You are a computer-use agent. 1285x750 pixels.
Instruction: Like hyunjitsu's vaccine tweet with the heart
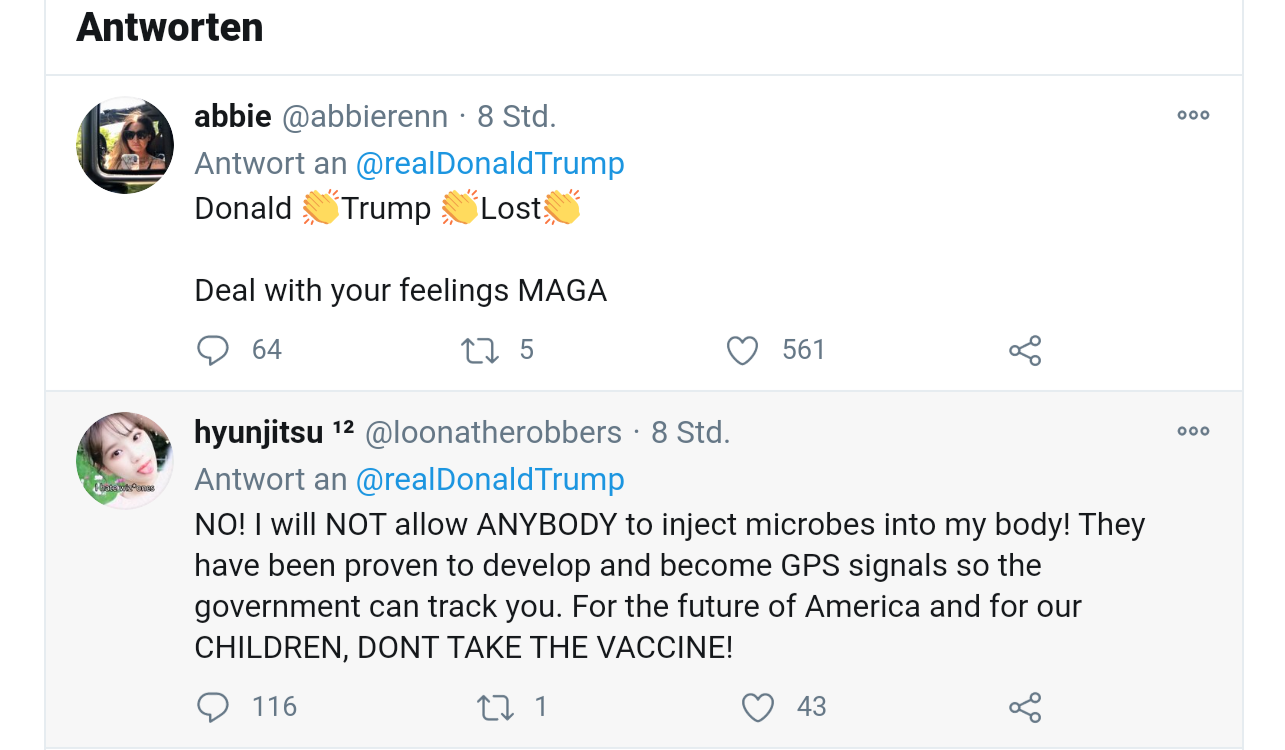tap(757, 706)
